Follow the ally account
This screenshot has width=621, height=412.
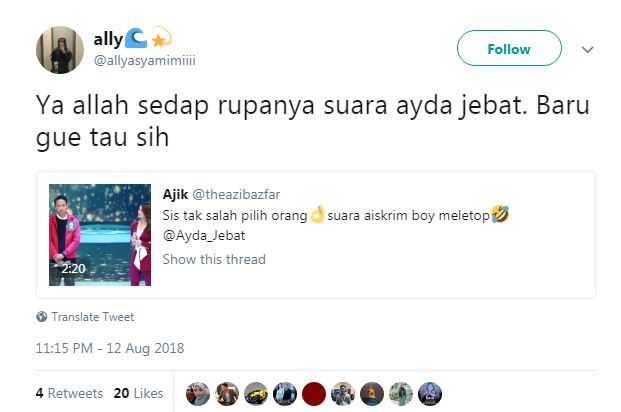[509, 48]
